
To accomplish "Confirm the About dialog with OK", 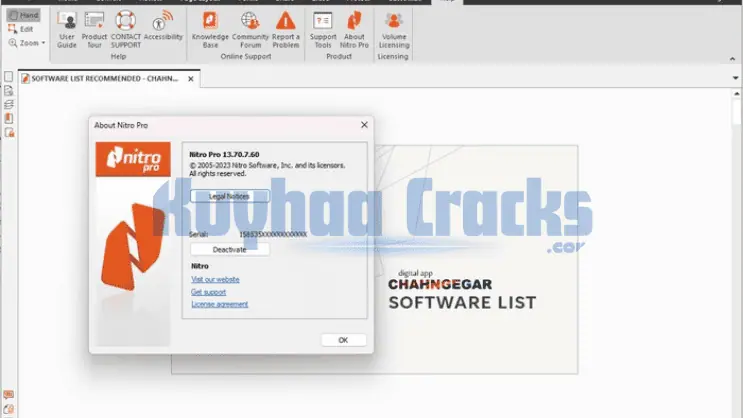I will 343,340.
